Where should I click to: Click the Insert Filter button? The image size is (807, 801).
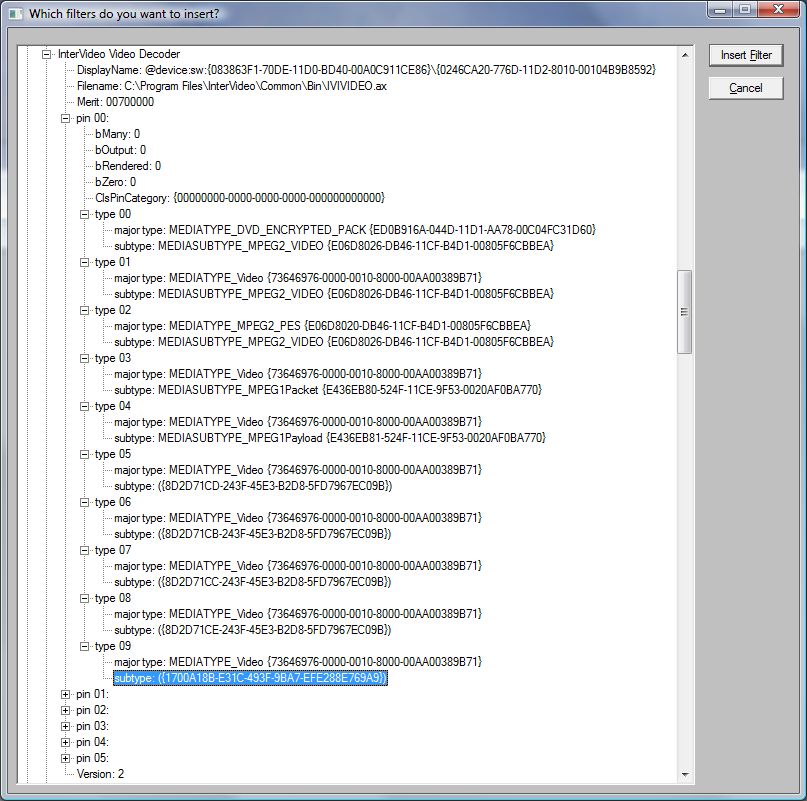coord(745,55)
